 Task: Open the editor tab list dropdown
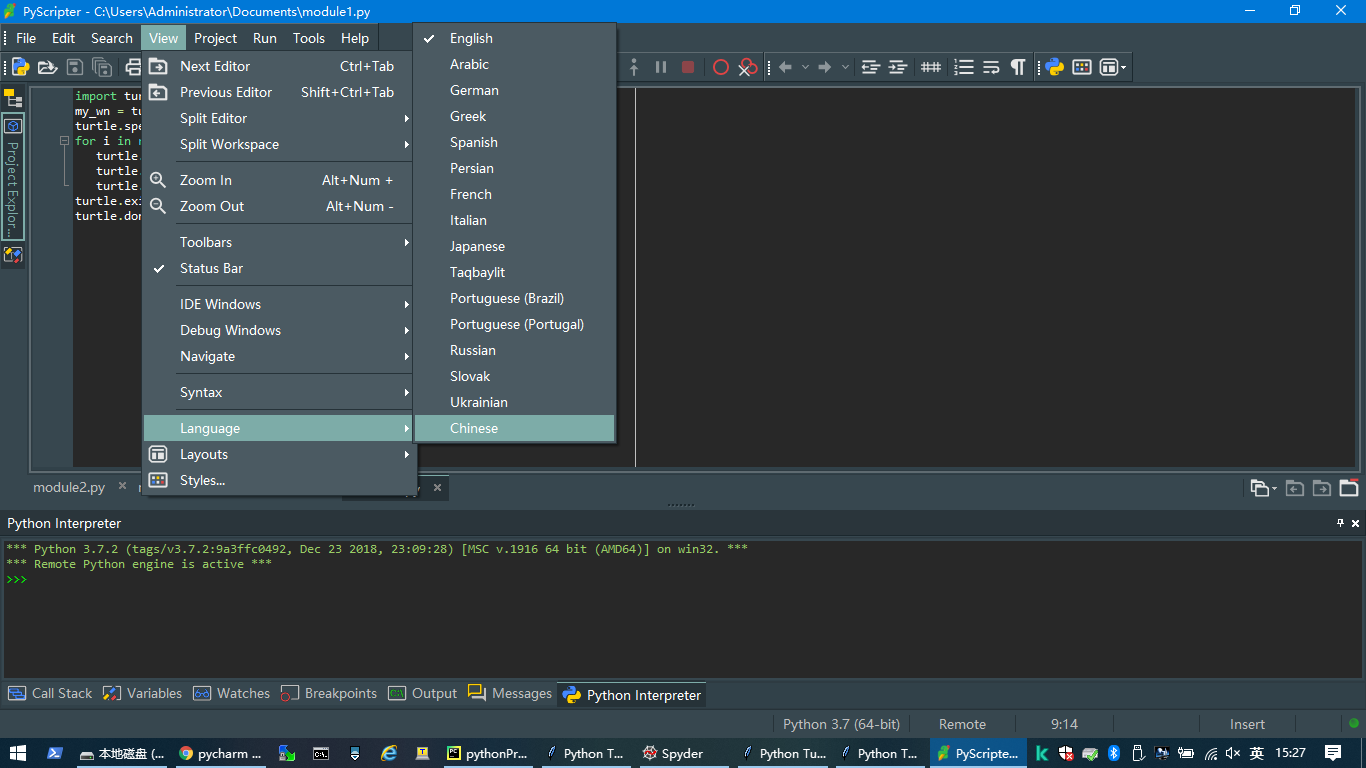pos(1263,488)
